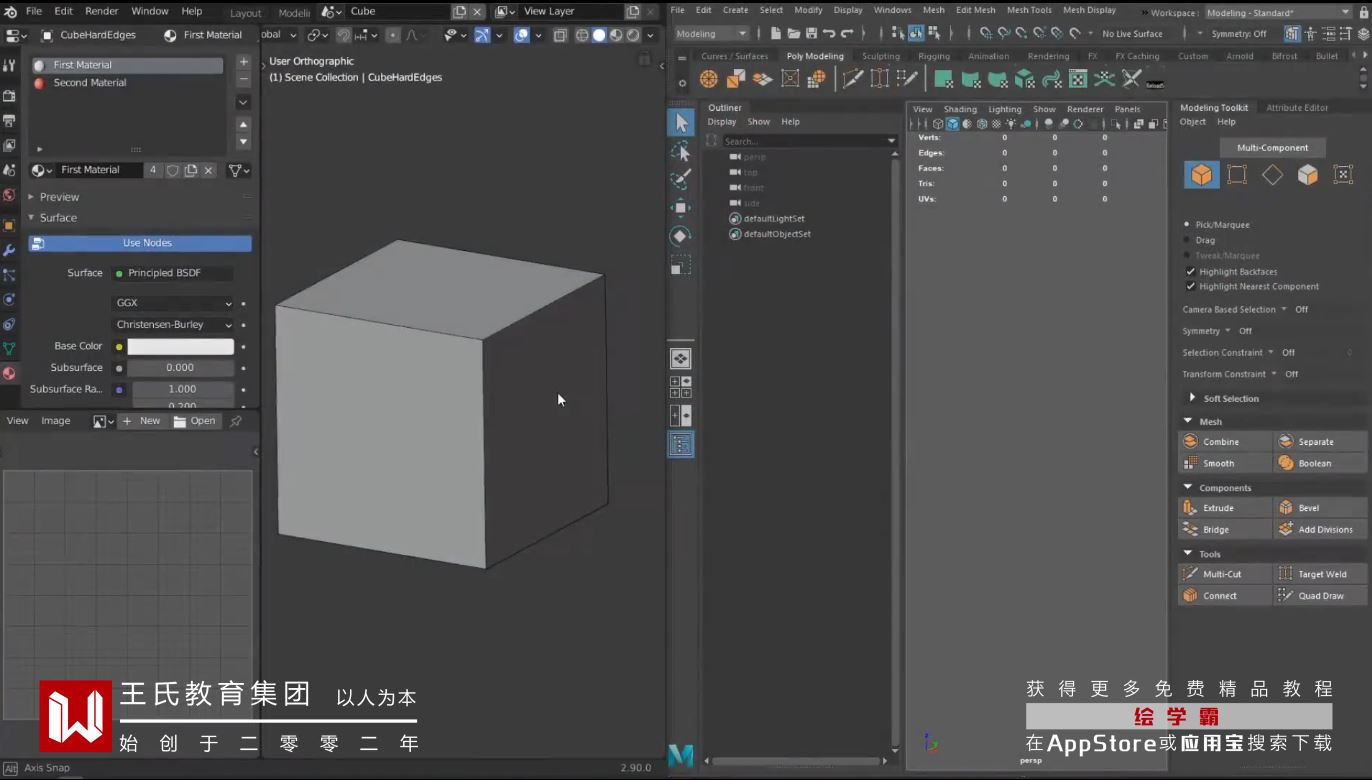Open Blender's Modifier wrench properties tab
This screenshot has width=1372, height=780.
pos(9,250)
